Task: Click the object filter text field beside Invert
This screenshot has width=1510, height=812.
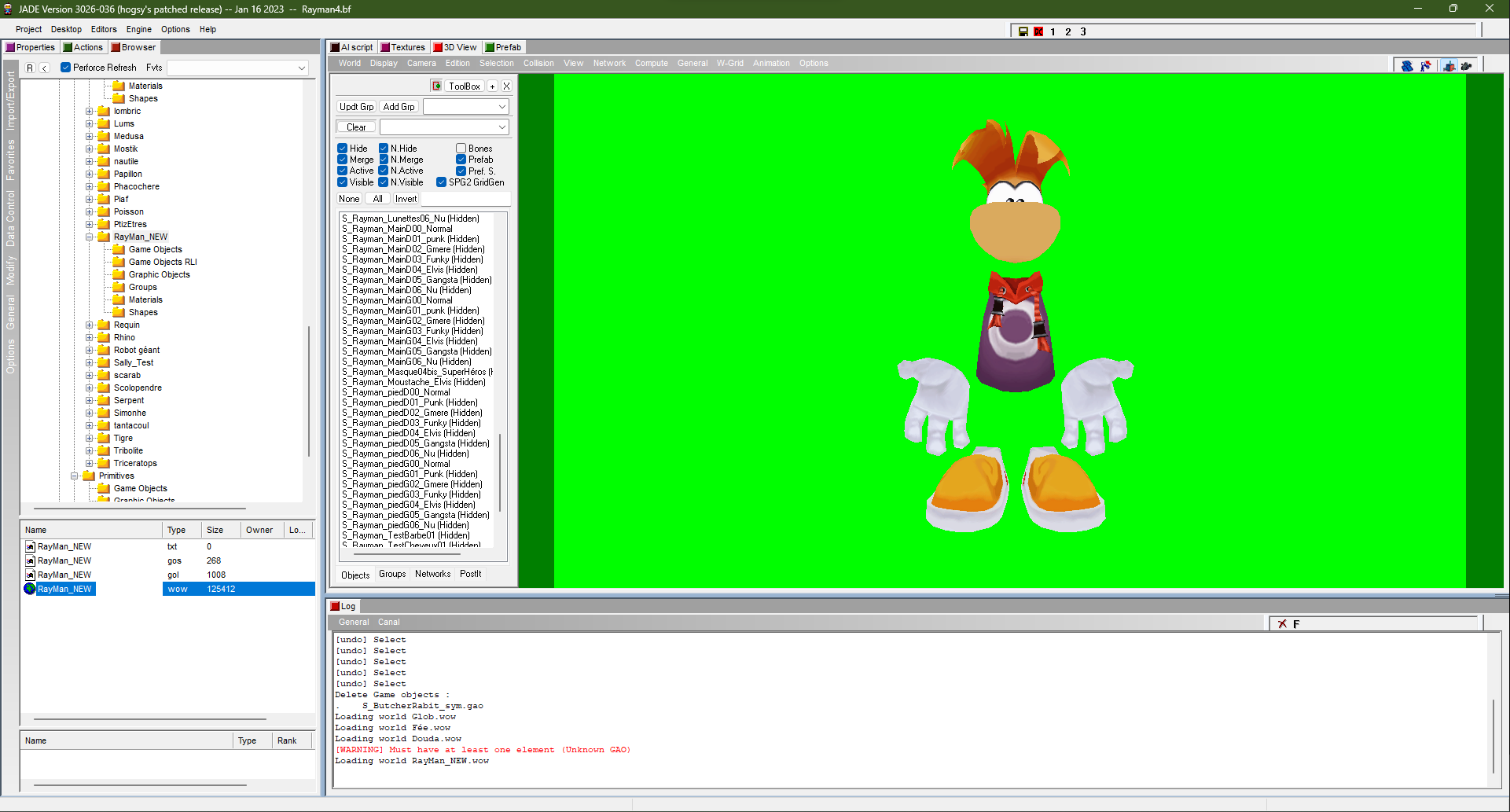Action: pyautogui.click(x=465, y=199)
